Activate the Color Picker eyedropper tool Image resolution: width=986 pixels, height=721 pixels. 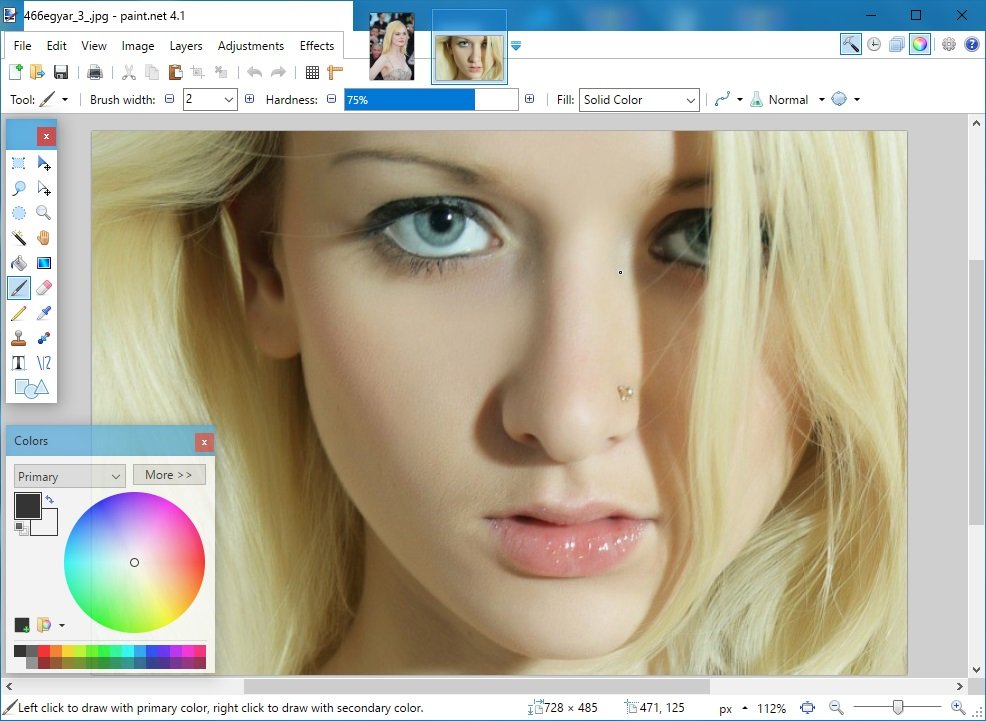pos(43,313)
